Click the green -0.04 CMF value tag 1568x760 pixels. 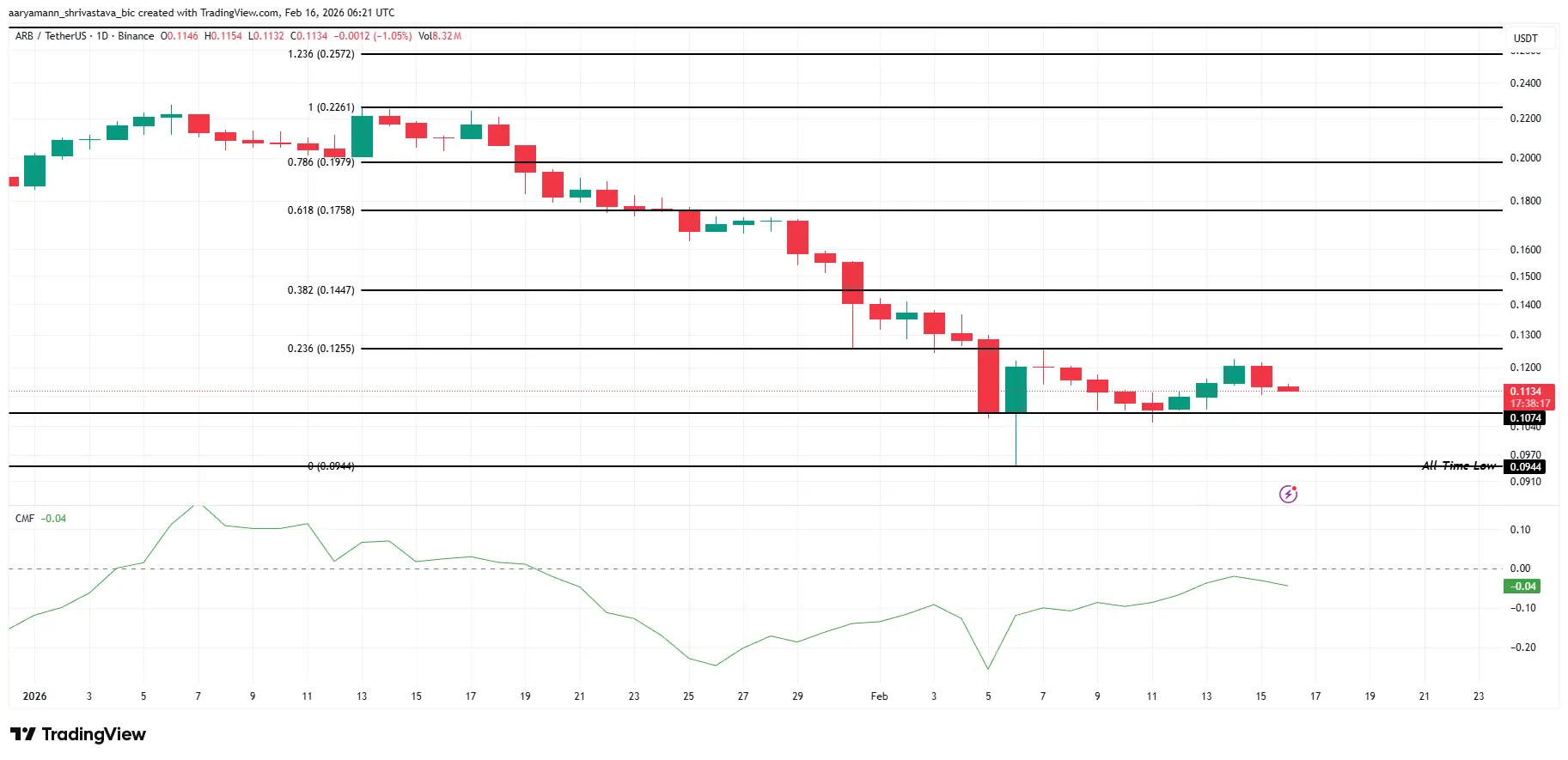point(1522,587)
